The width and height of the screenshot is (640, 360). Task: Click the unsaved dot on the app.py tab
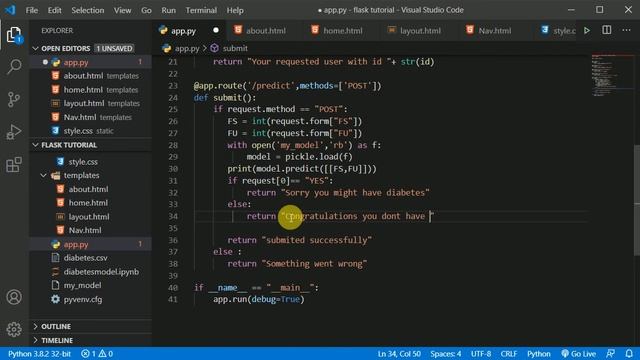click(216, 30)
